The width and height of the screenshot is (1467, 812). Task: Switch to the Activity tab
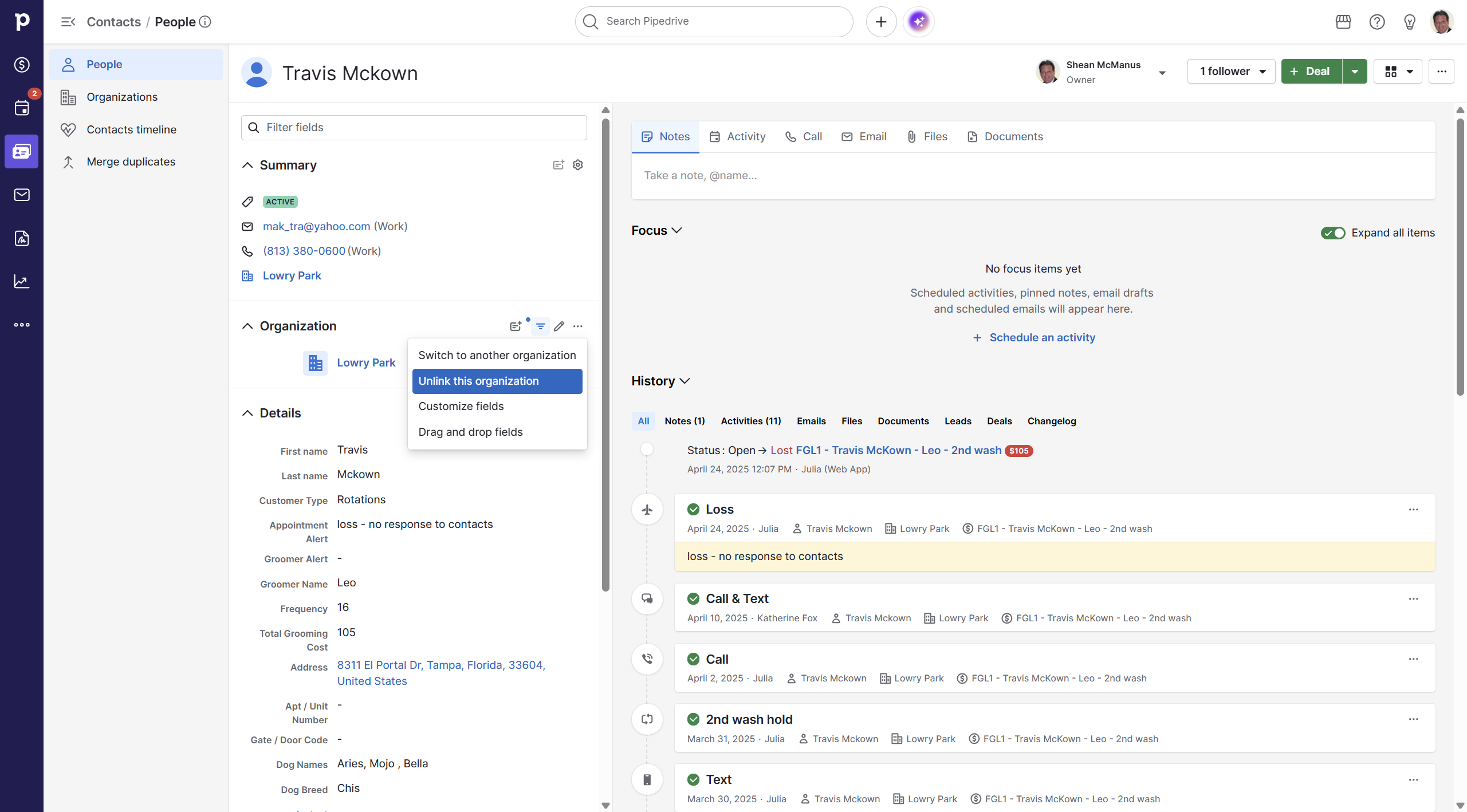tap(737, 137)
